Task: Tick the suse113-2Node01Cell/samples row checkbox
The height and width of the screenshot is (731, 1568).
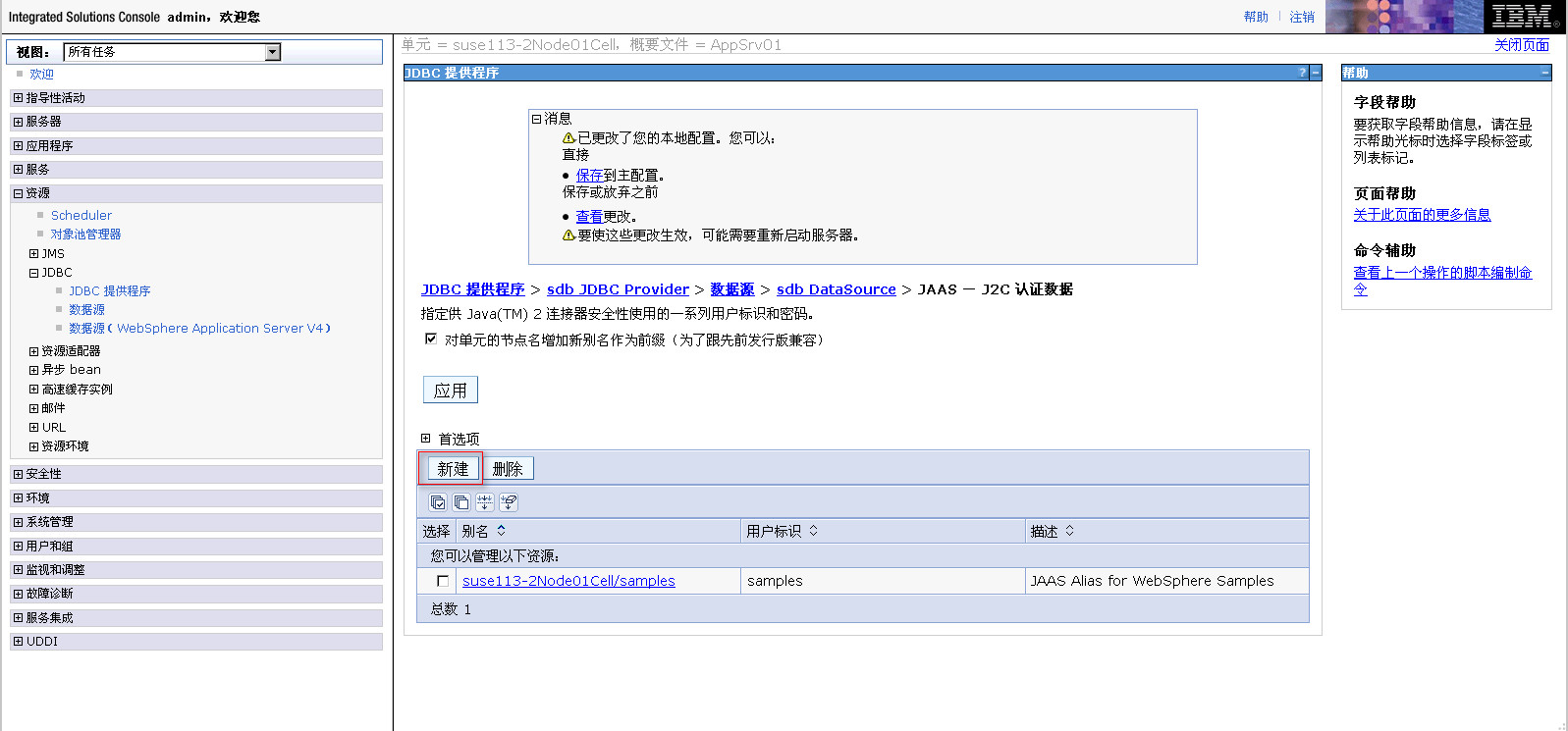Action: (x=443, y=581)
